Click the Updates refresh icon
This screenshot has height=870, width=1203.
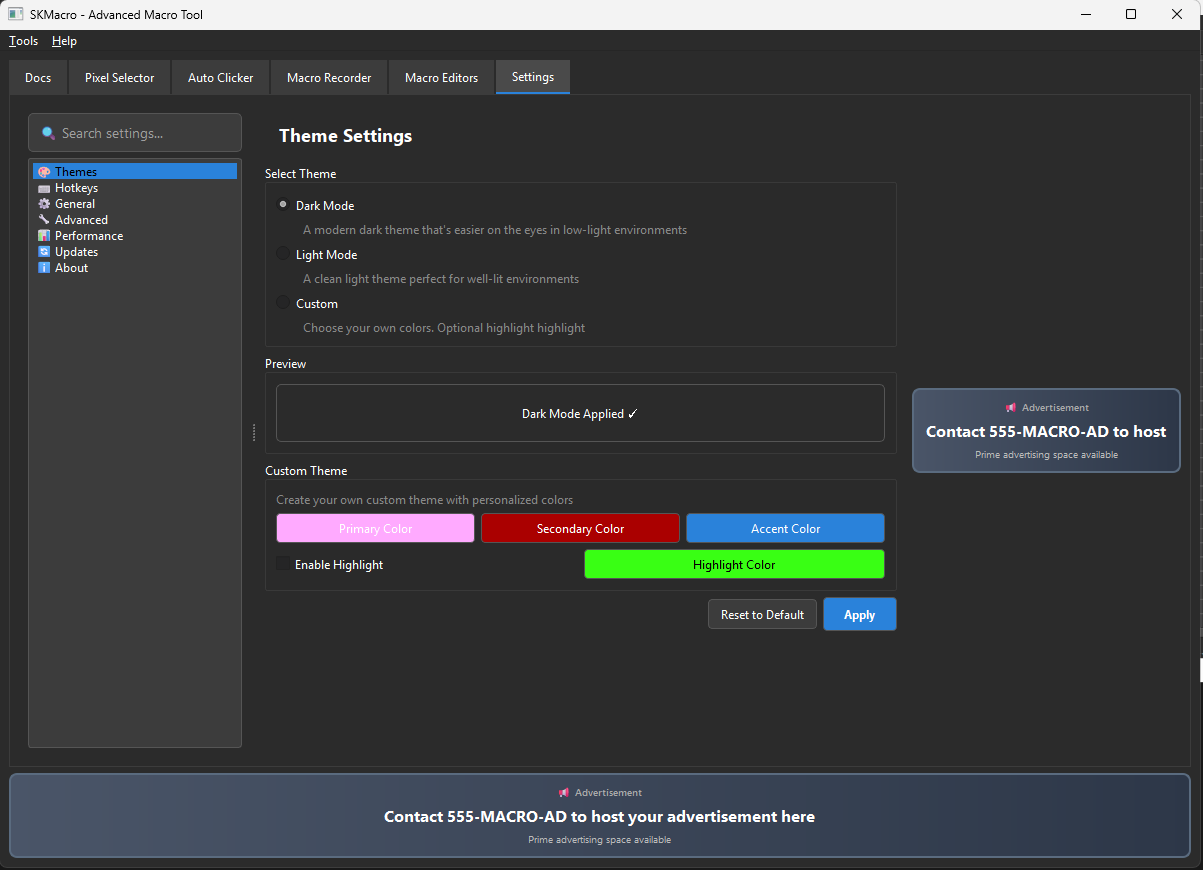pos(44,252)
